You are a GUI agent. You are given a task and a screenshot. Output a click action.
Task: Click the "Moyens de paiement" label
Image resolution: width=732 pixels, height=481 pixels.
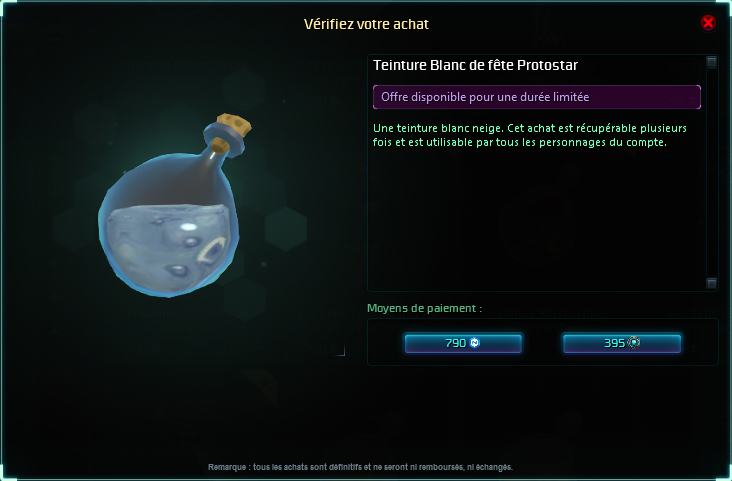[424, 308]
